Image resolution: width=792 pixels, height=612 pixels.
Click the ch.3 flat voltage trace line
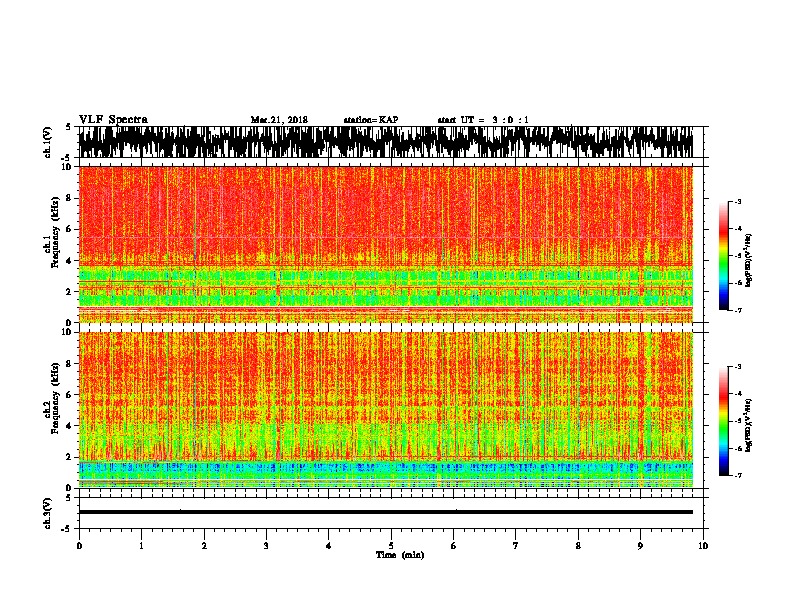(385, 512)
